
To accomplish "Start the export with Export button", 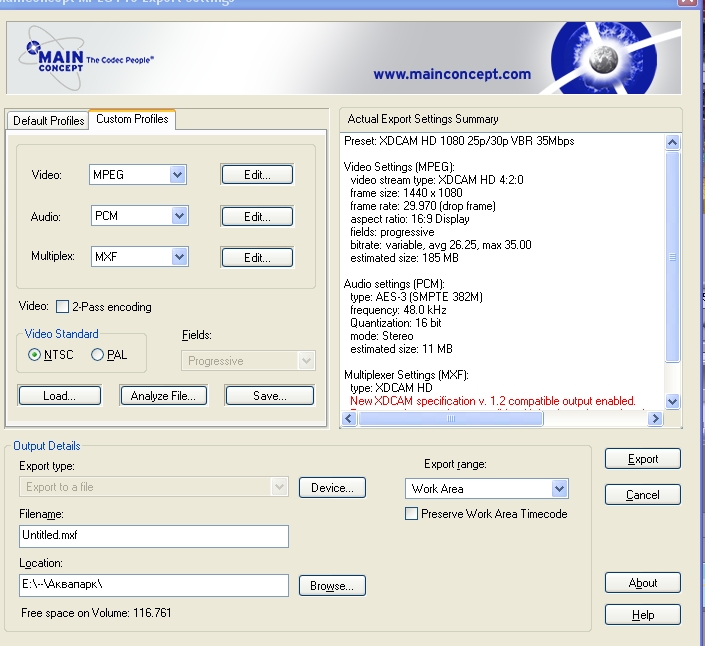I will (643, 459).
